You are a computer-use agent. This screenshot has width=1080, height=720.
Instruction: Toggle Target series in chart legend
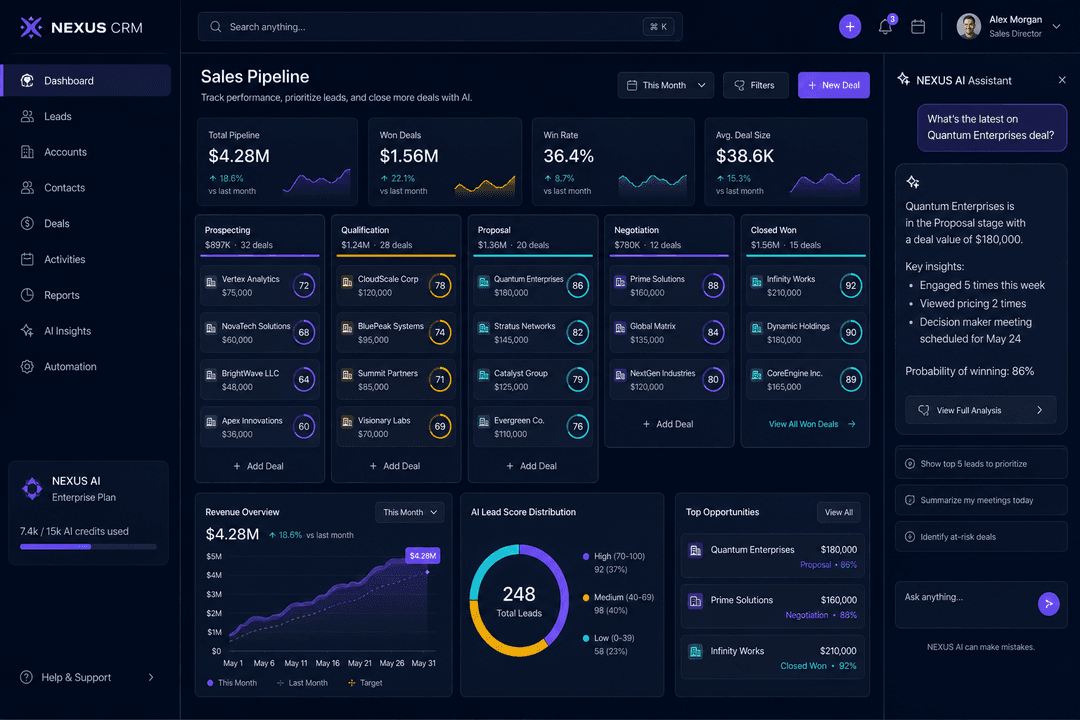point(365,683)
